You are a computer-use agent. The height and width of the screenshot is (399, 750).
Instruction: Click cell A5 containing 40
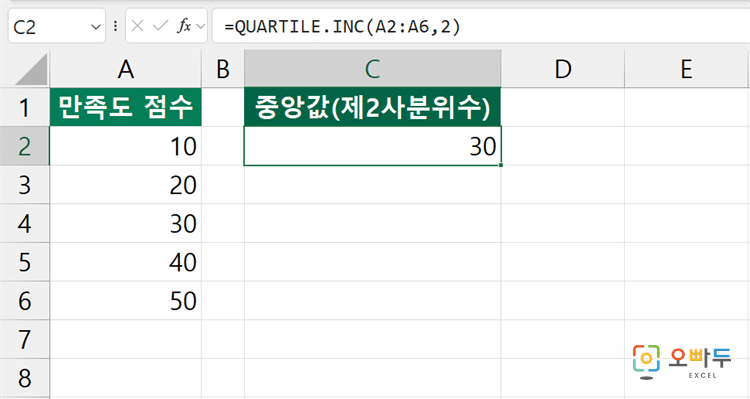coord(125,262)
